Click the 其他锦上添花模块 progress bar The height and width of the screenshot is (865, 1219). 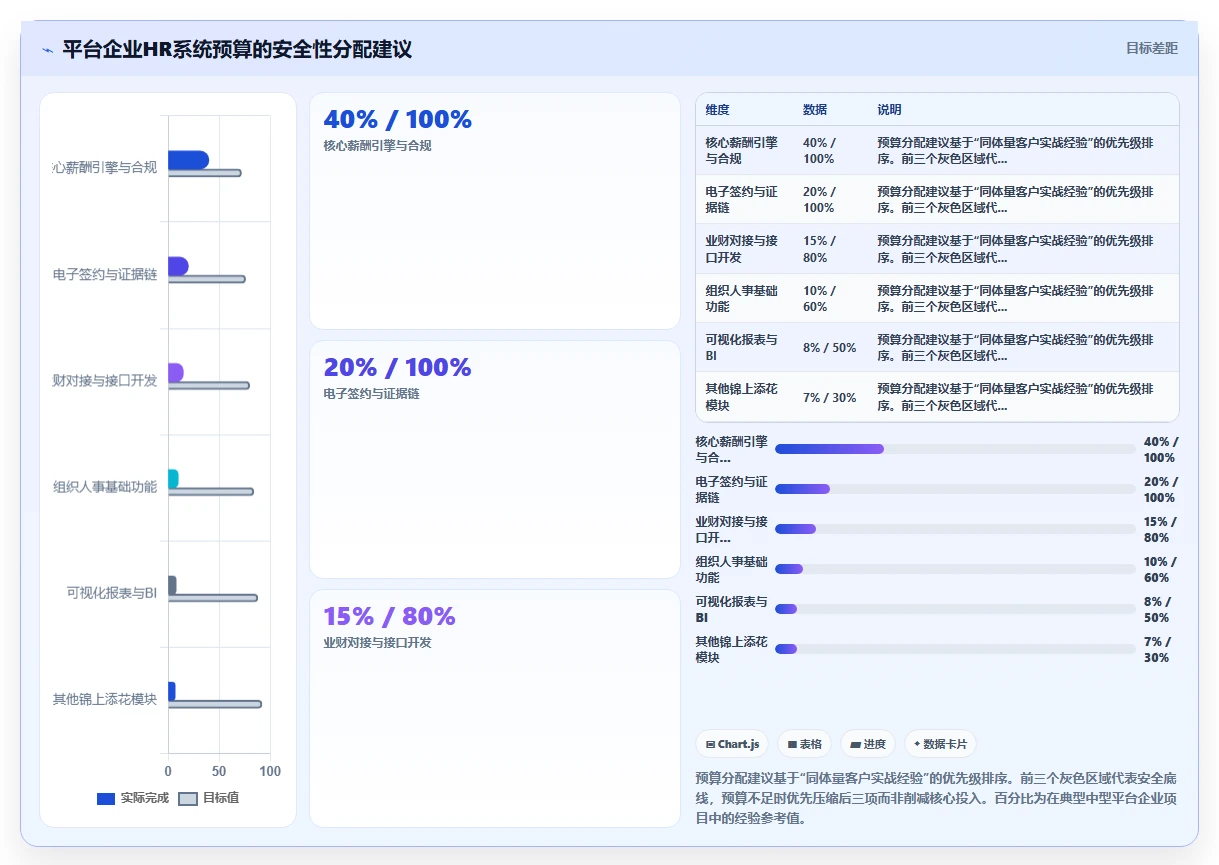tap(955, 649)
